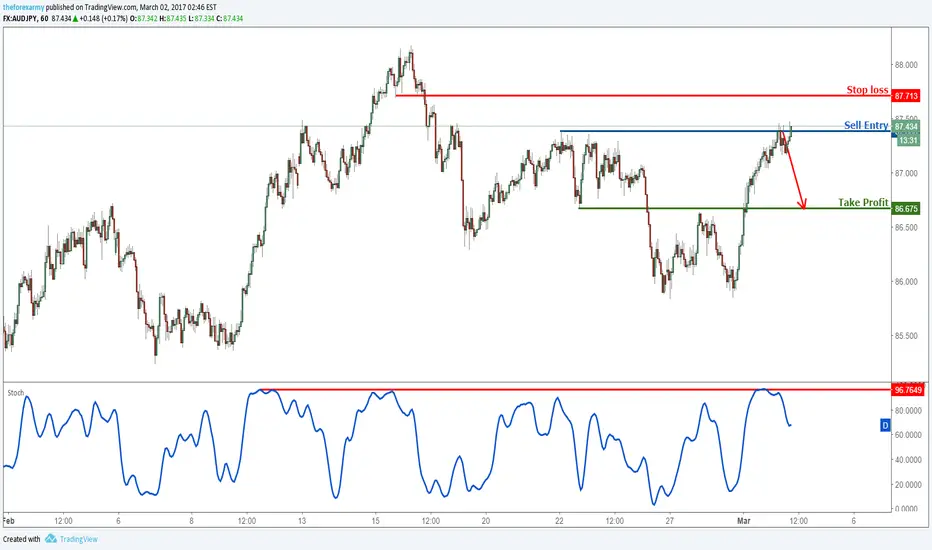Click the 20.0000 stochastic axis label
The height and width of the screenshot is (550, 932).
[908, 484]
